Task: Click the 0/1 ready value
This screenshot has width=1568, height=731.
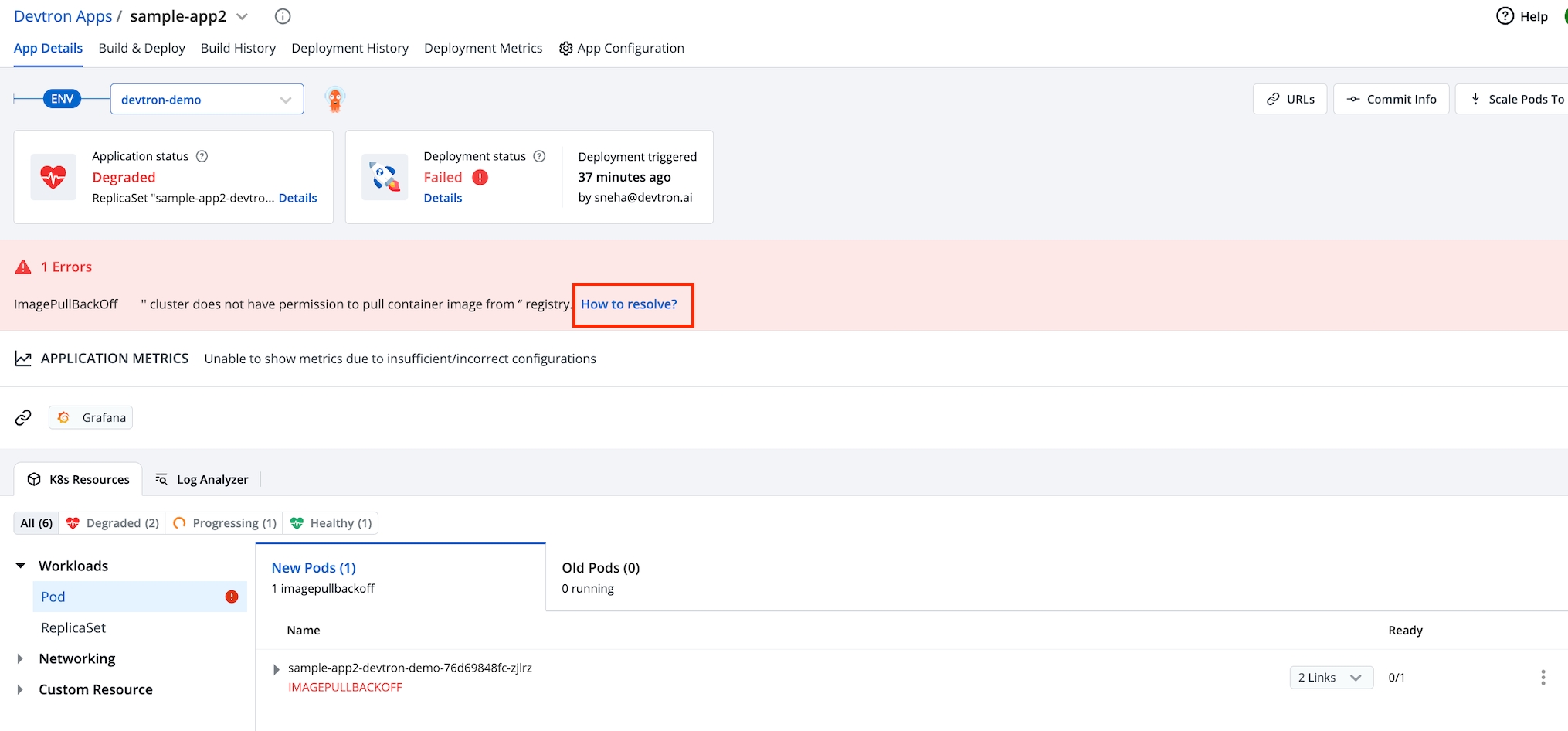Action: pos(1397,678)
